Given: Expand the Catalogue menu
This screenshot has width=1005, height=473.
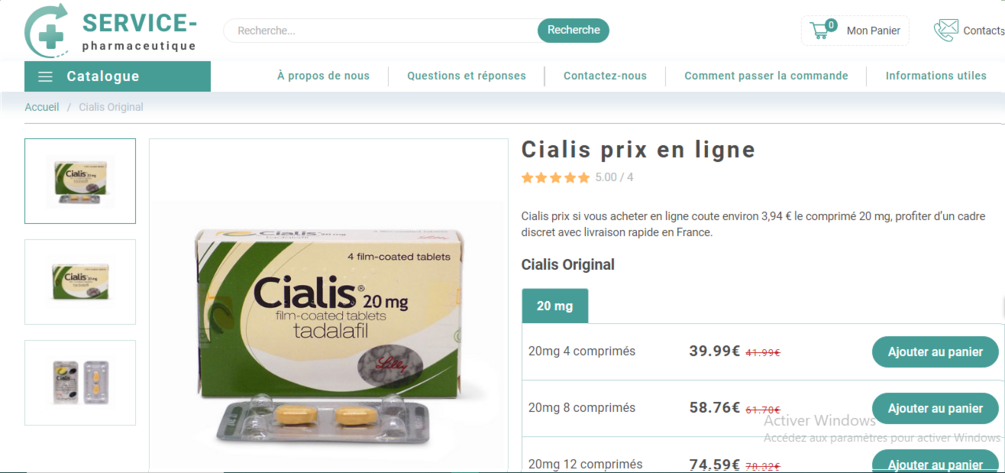Looking at the screenshot, I should coord(117,76).
